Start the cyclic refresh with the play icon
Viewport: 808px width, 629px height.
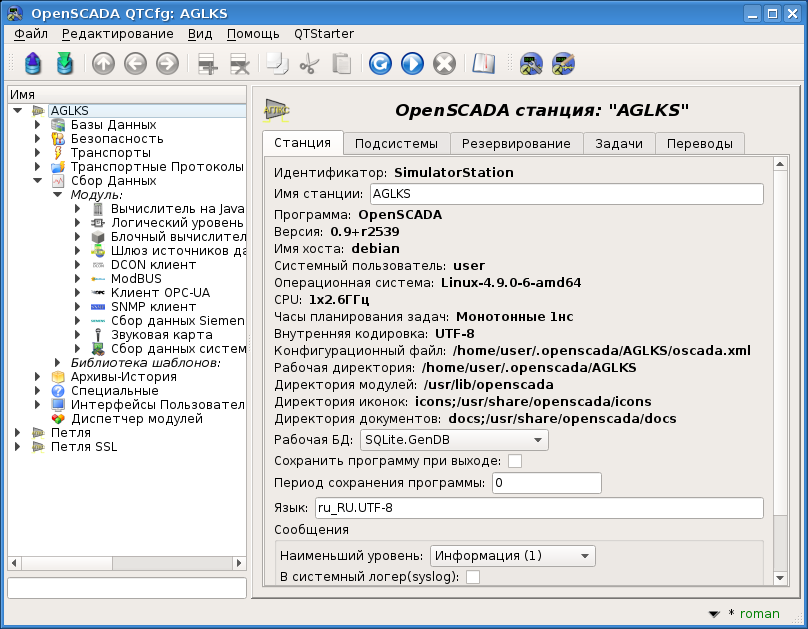point(412,64)
